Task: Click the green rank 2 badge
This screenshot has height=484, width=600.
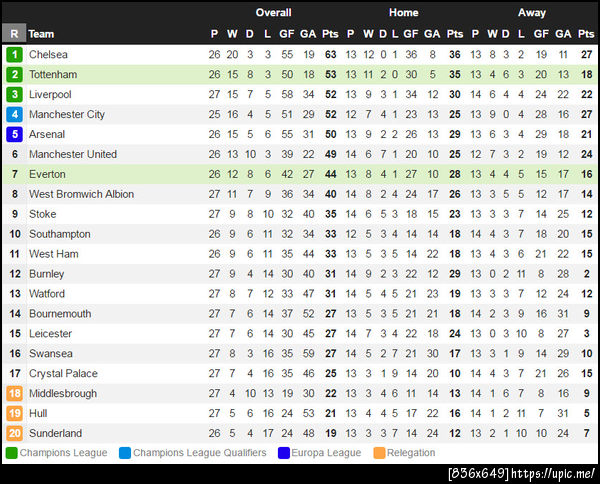Action: coord(14,75)
